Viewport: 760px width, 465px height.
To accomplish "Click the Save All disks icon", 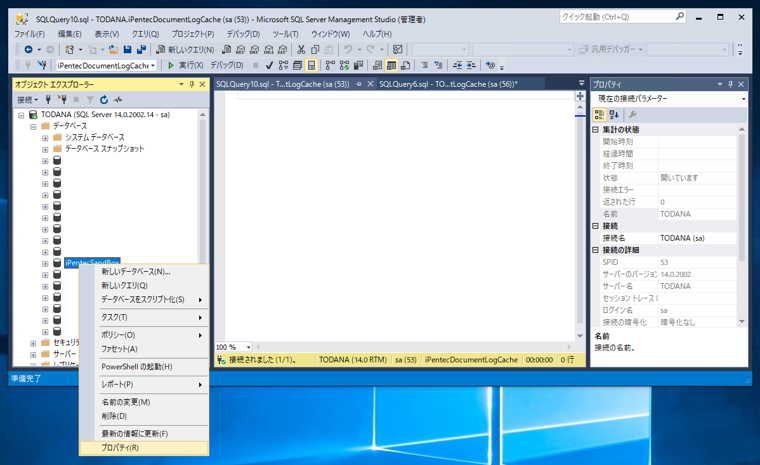I will [x=141, y=49].
